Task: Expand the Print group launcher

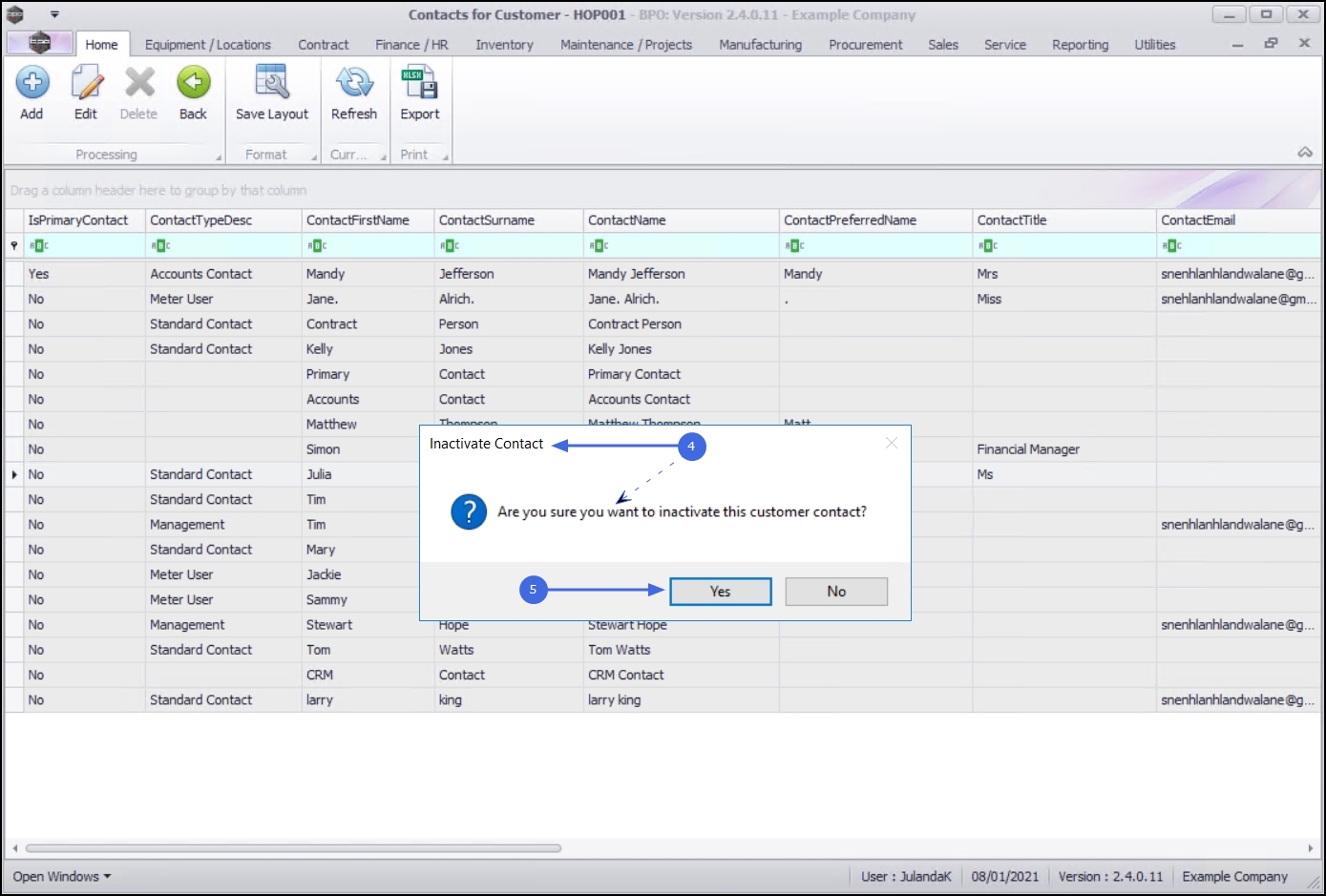Action: click(445, 157)
